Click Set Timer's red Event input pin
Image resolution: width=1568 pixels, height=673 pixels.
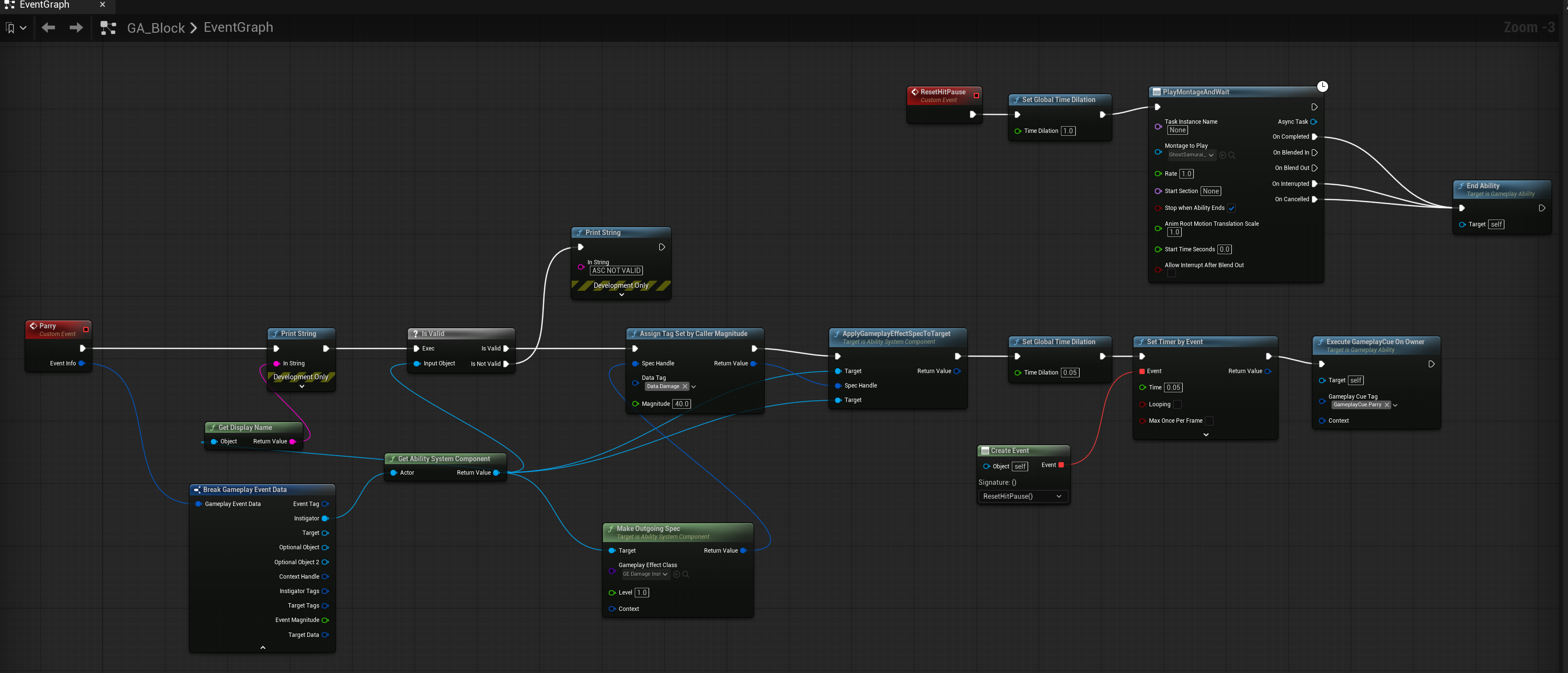1142,371
